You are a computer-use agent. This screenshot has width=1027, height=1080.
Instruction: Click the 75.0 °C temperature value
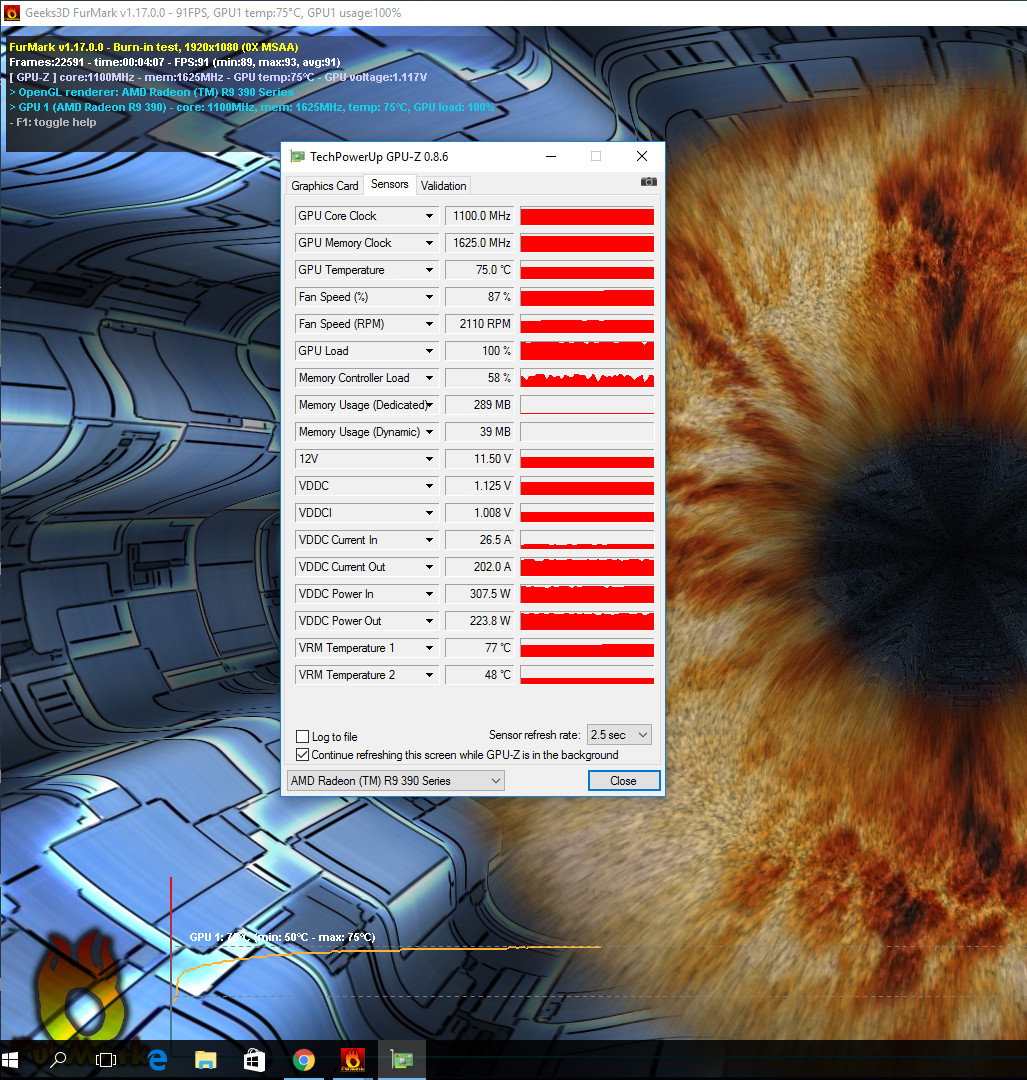coord(480,270)
